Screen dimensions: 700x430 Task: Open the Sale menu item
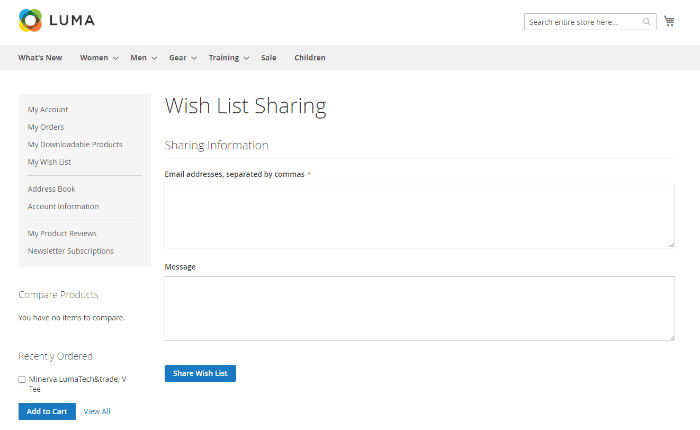[x=269, y=58]
